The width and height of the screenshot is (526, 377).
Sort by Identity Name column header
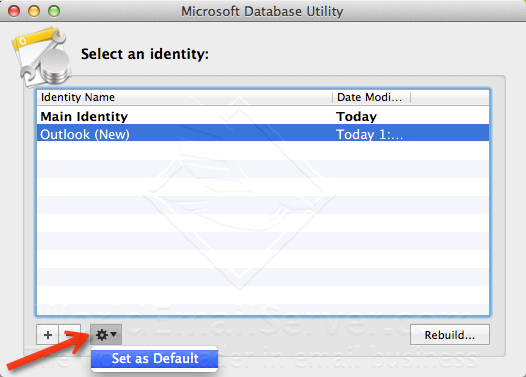point(185,97)
